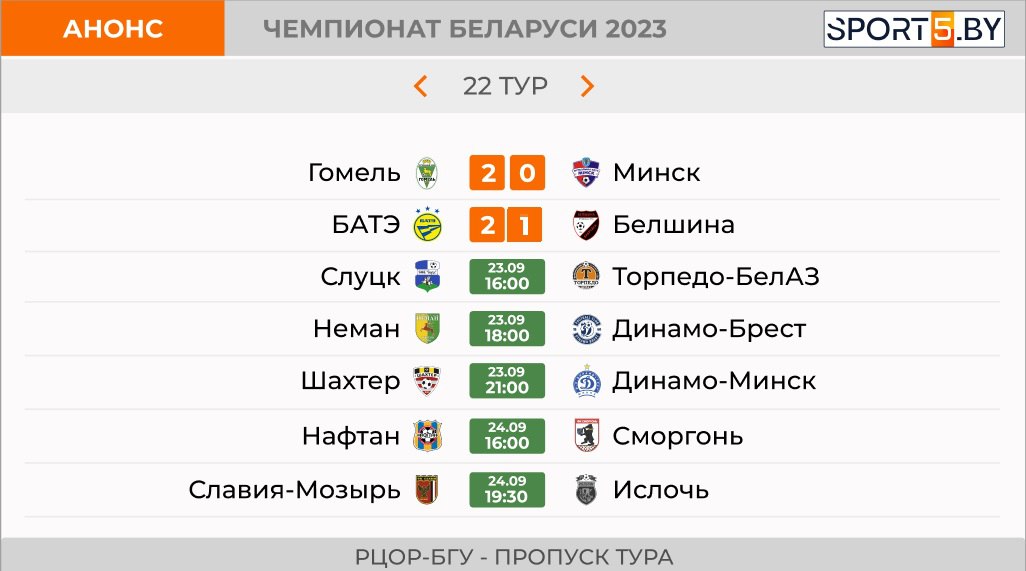Select the АНОНС orange tab
The image size is (1026, 571).
coord(113,28)
